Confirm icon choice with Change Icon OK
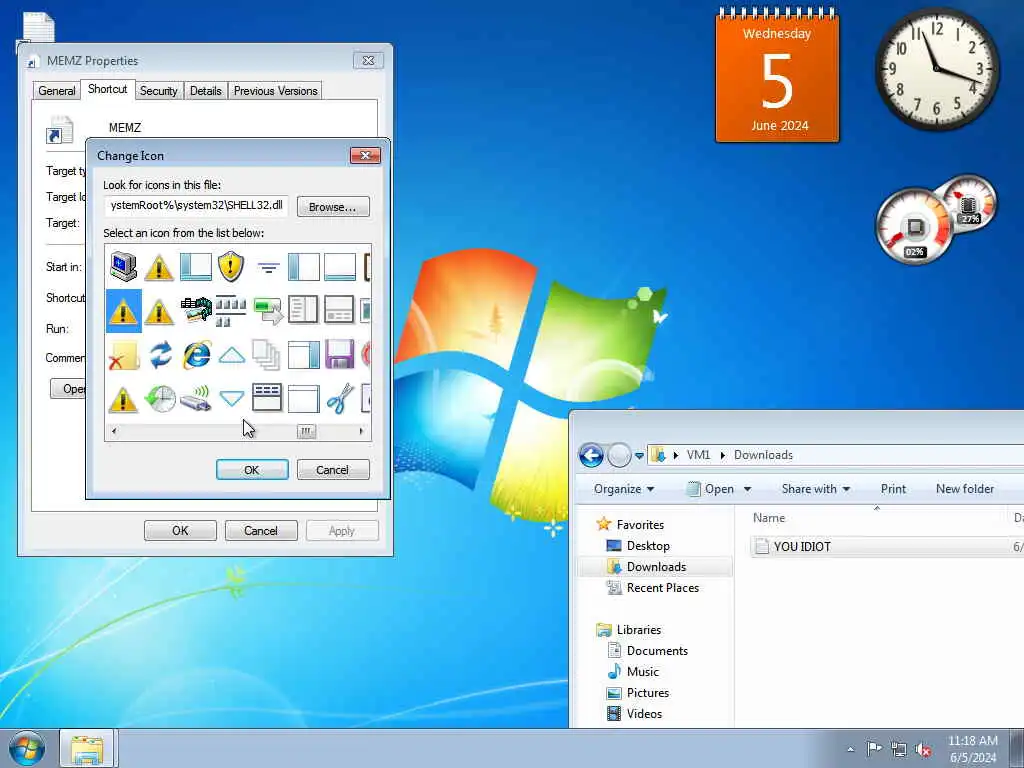1024x768 pixels. tap(252, 470)
